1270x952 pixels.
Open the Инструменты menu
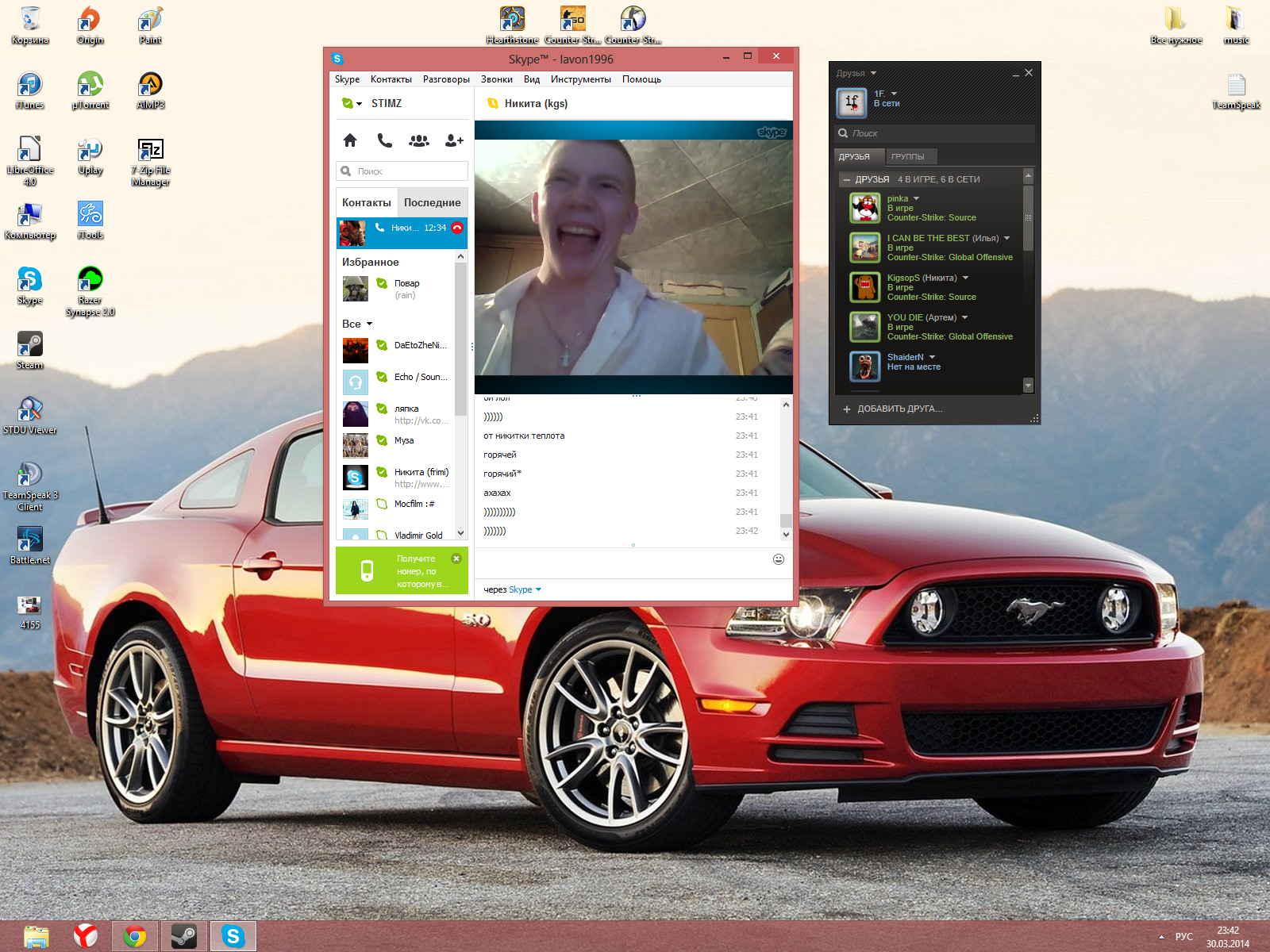580,79
